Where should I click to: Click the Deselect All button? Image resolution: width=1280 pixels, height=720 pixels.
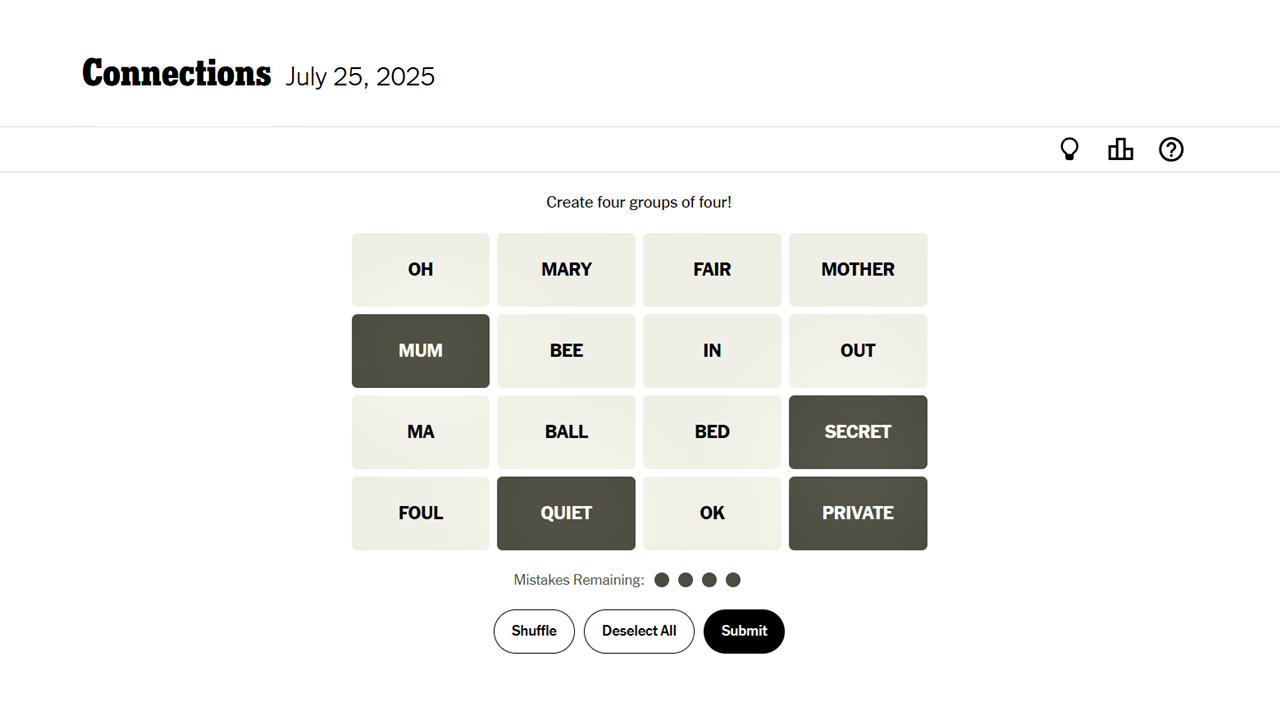(639, 631)
